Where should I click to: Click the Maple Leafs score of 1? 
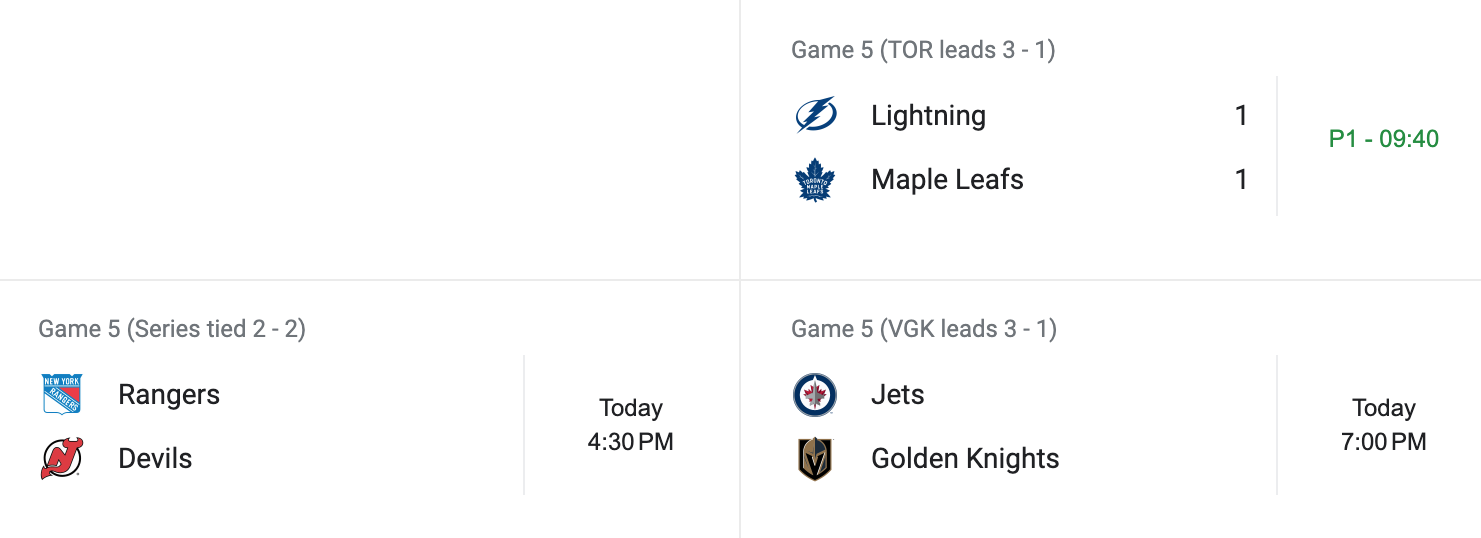coord(1241,180)
